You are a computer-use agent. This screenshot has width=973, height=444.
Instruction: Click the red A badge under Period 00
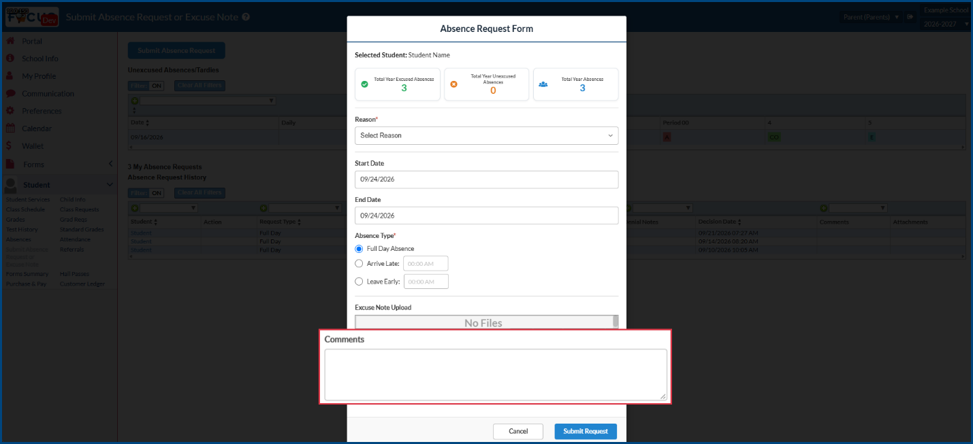click(x=667, y=137)
